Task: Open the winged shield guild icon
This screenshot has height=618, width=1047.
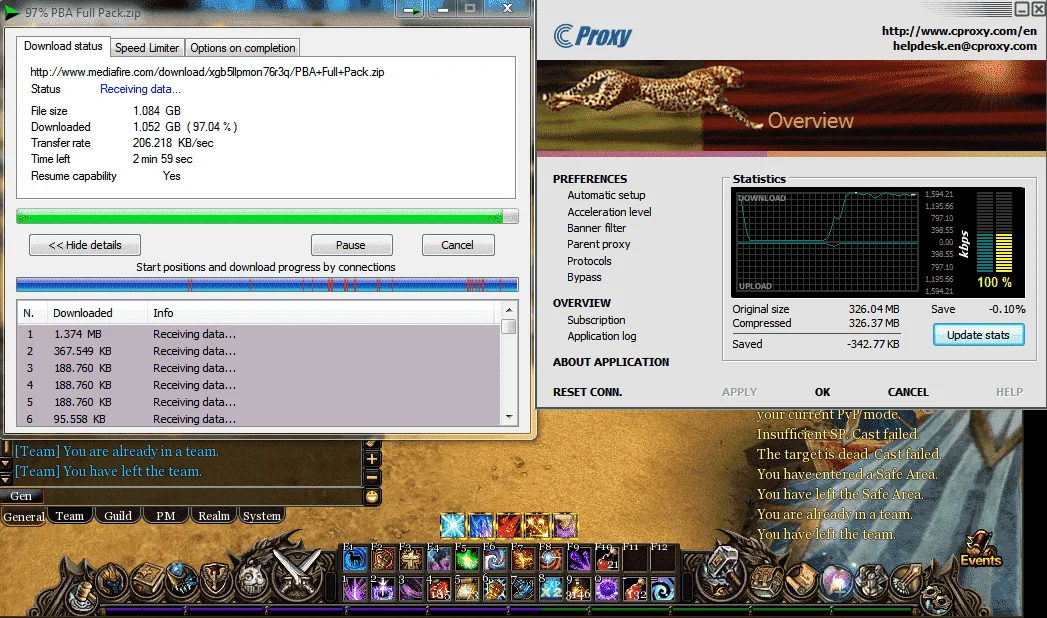Action: click(x=216, y=579)
